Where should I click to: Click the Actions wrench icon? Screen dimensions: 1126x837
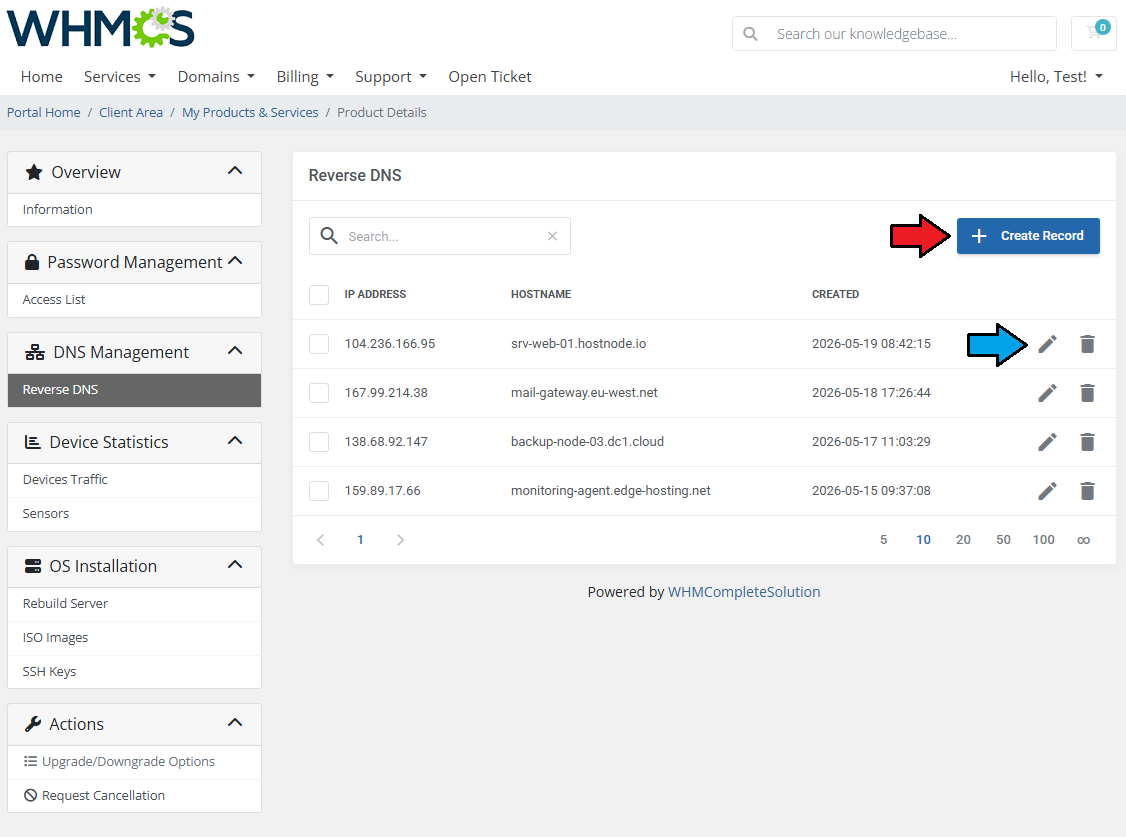pyautogui.click(x=33, y=724)
